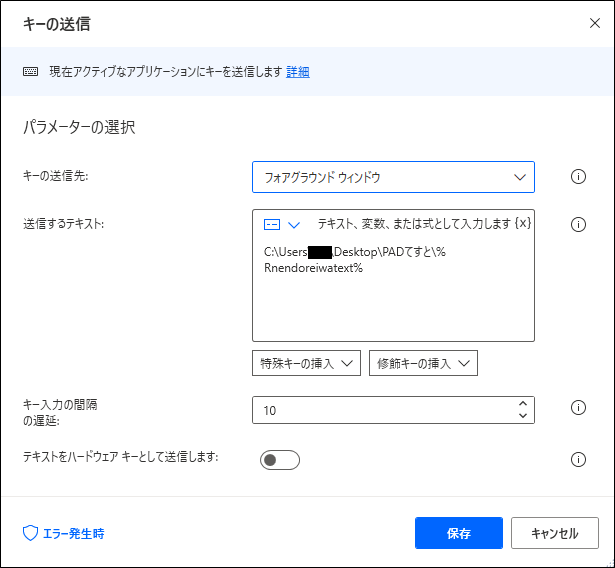Open the 詳細 link

(298, 72)
